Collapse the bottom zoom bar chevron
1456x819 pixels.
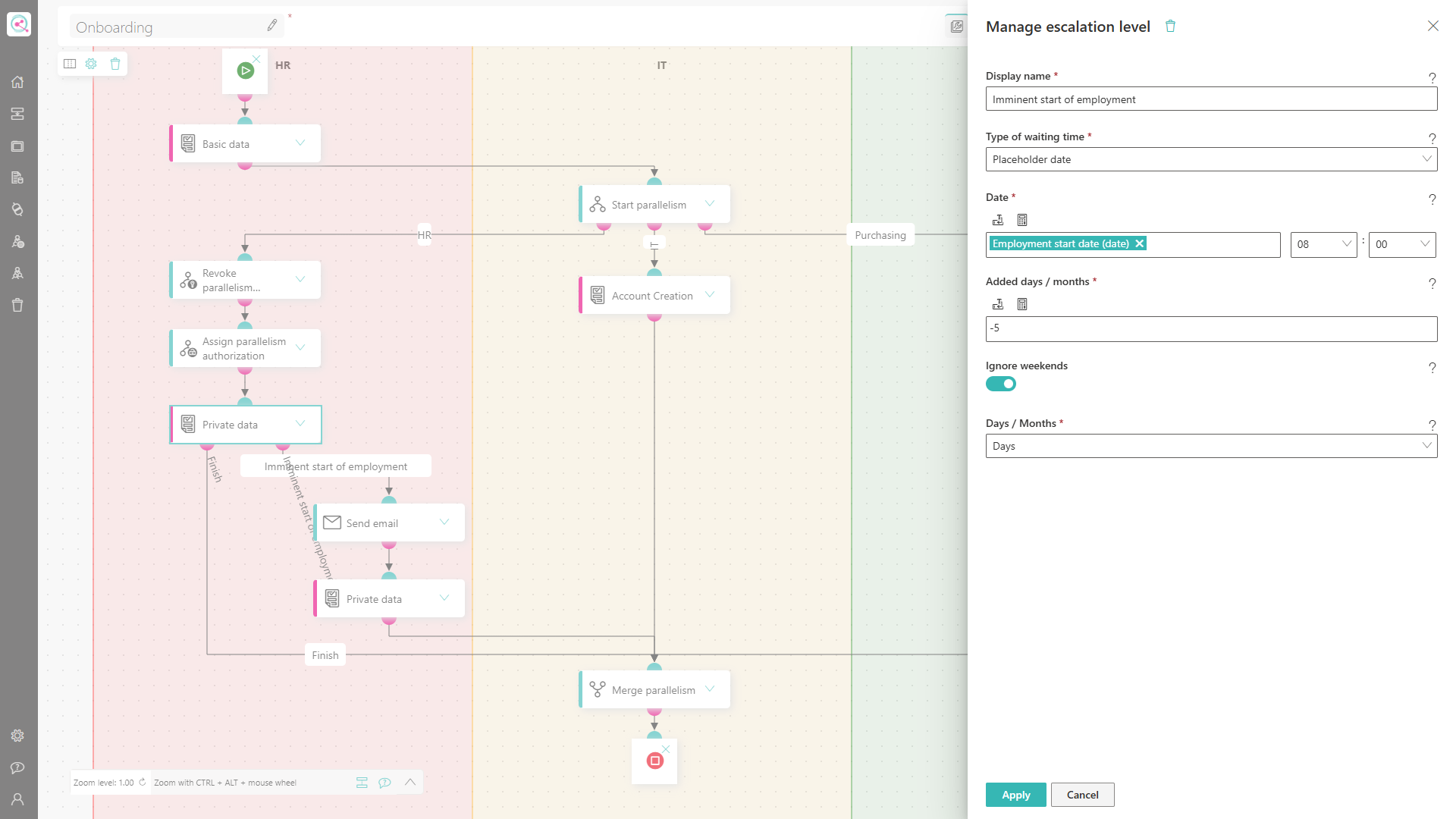pyautogui.click(x=410, y=782)
